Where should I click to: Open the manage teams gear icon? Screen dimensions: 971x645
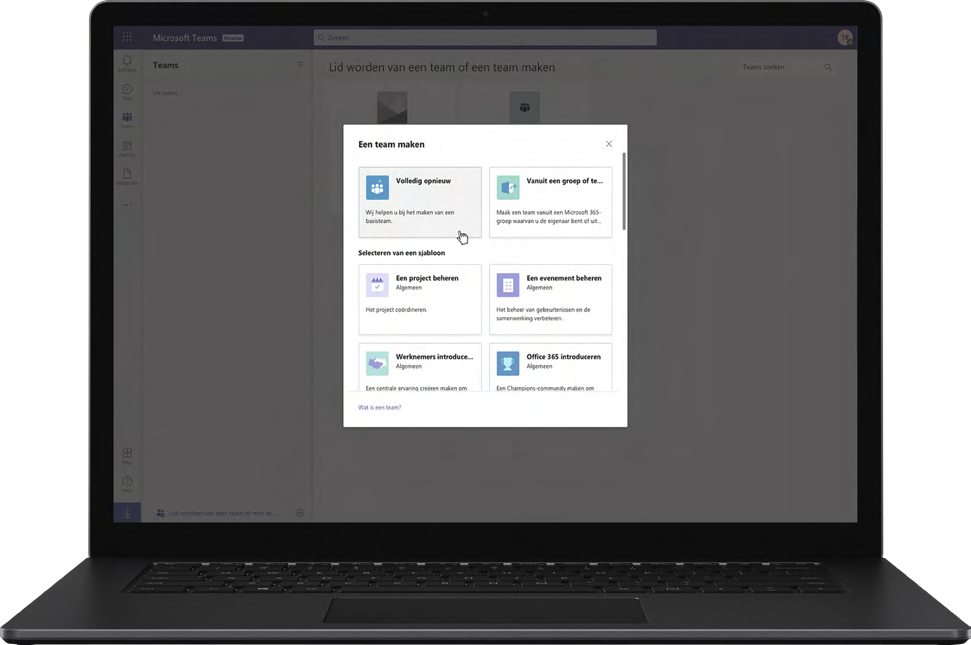coord(300,513)
